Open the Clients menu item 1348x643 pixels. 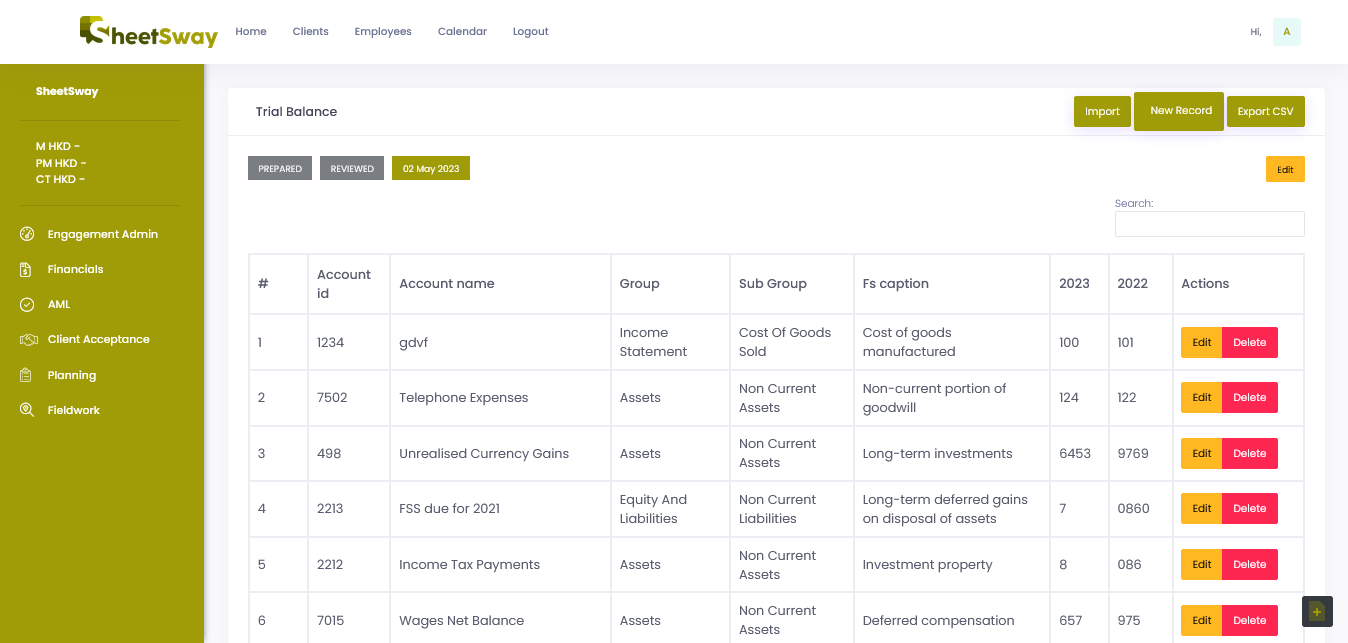coord(310,32)
